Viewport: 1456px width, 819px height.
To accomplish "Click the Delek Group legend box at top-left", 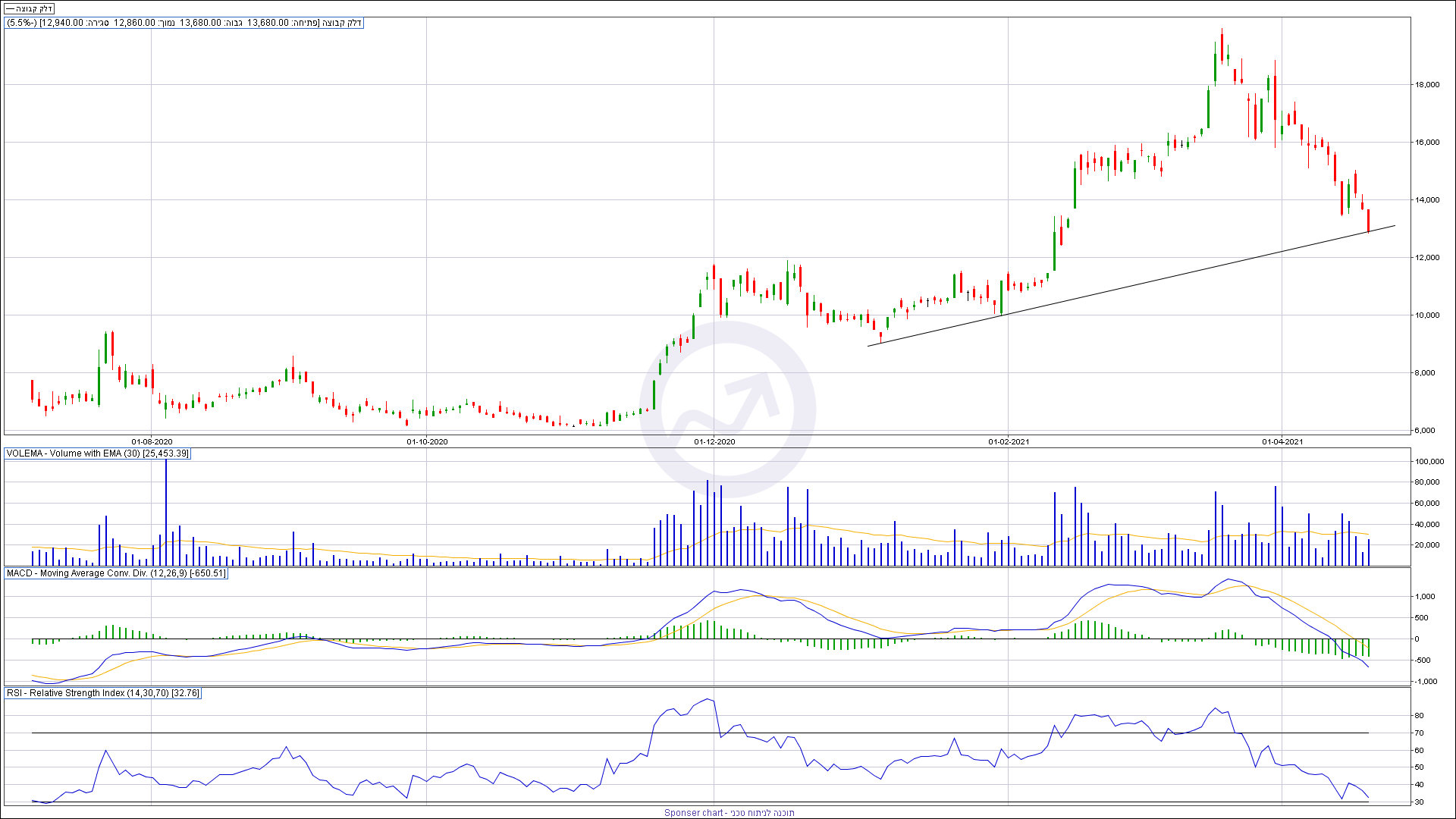I will coord(29,8).
